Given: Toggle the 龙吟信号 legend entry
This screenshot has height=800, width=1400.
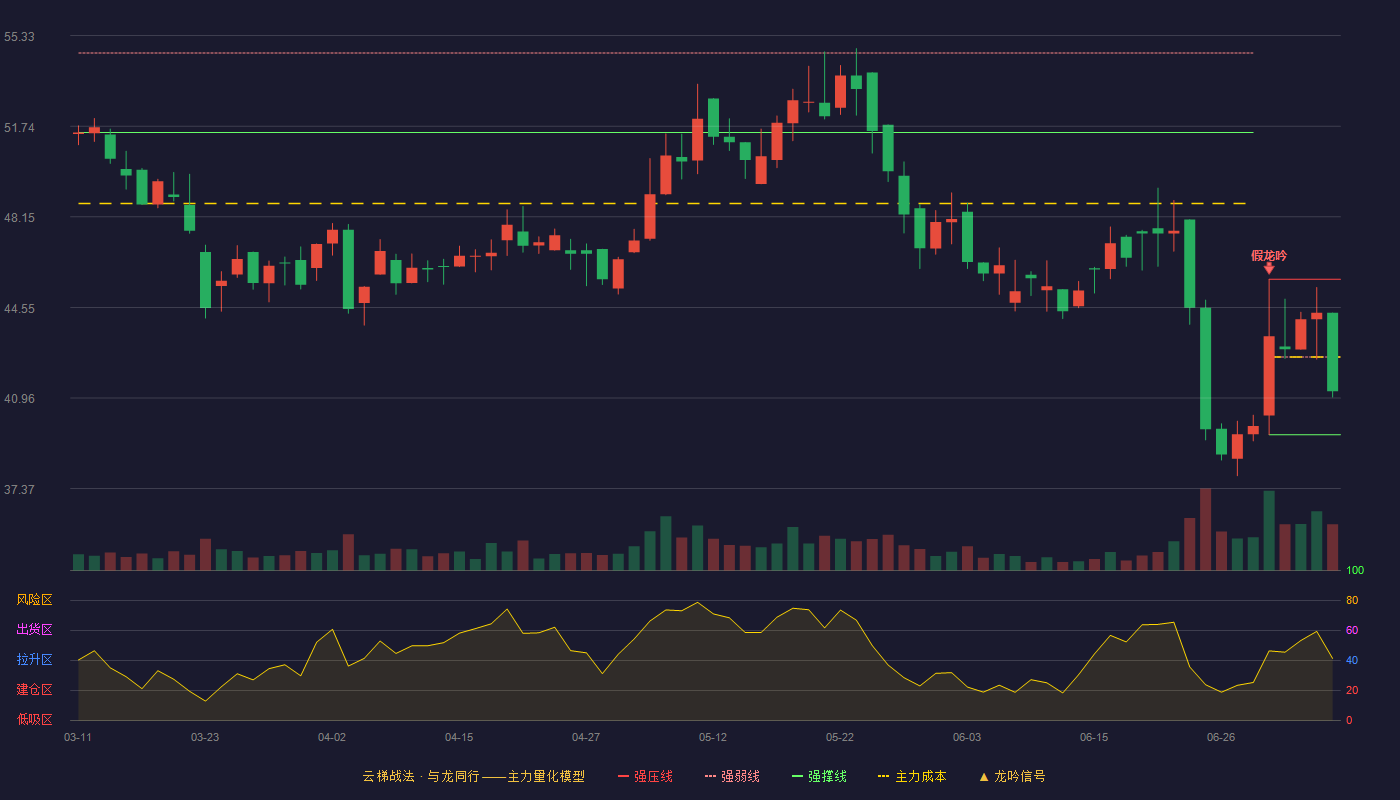Looking at the screenshot, I should (1011, 776).
